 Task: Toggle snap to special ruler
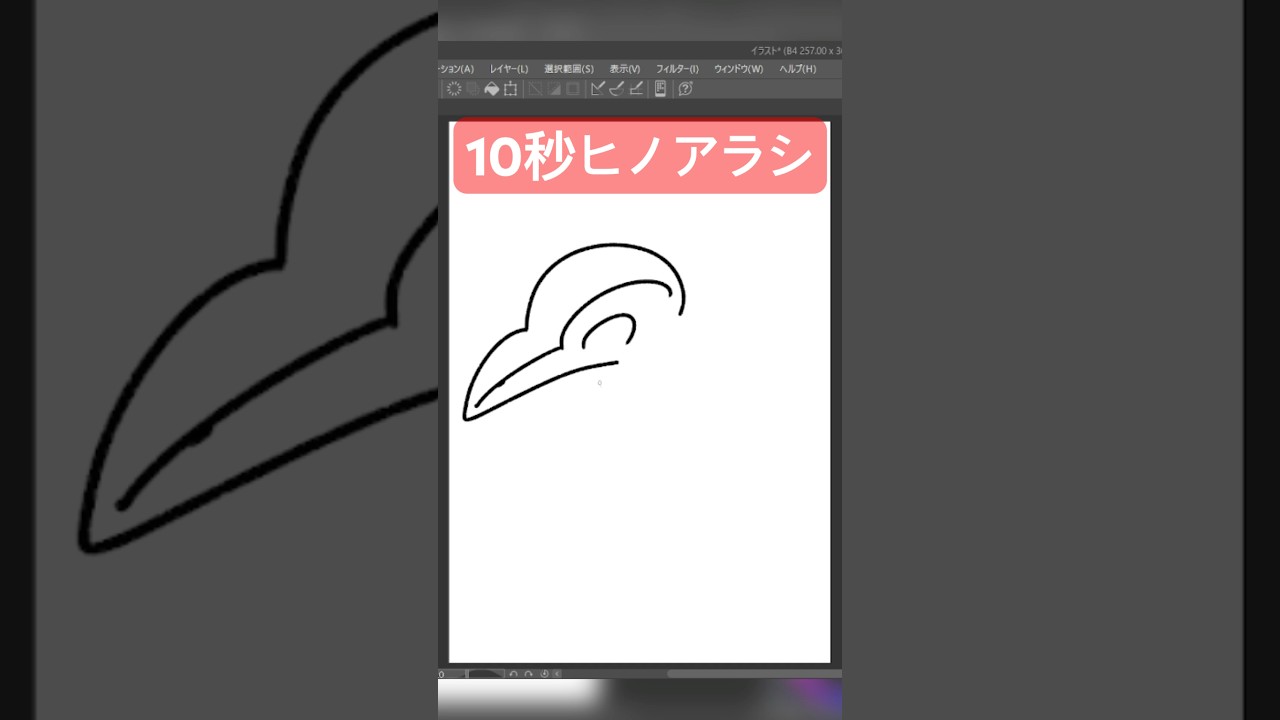[x=614, y=88]
